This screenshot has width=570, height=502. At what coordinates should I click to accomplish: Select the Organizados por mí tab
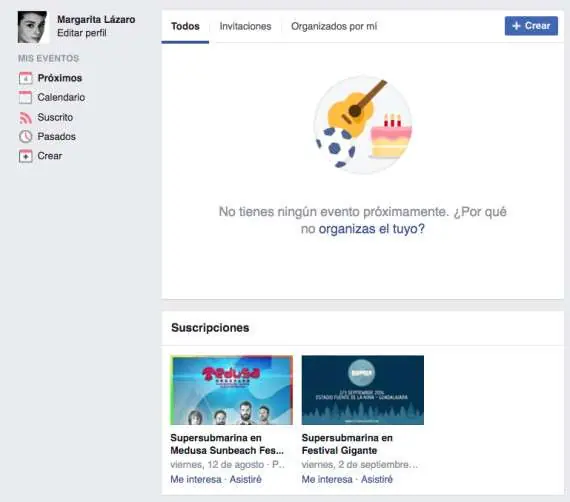pyautogui.click(x=334, y=26)
